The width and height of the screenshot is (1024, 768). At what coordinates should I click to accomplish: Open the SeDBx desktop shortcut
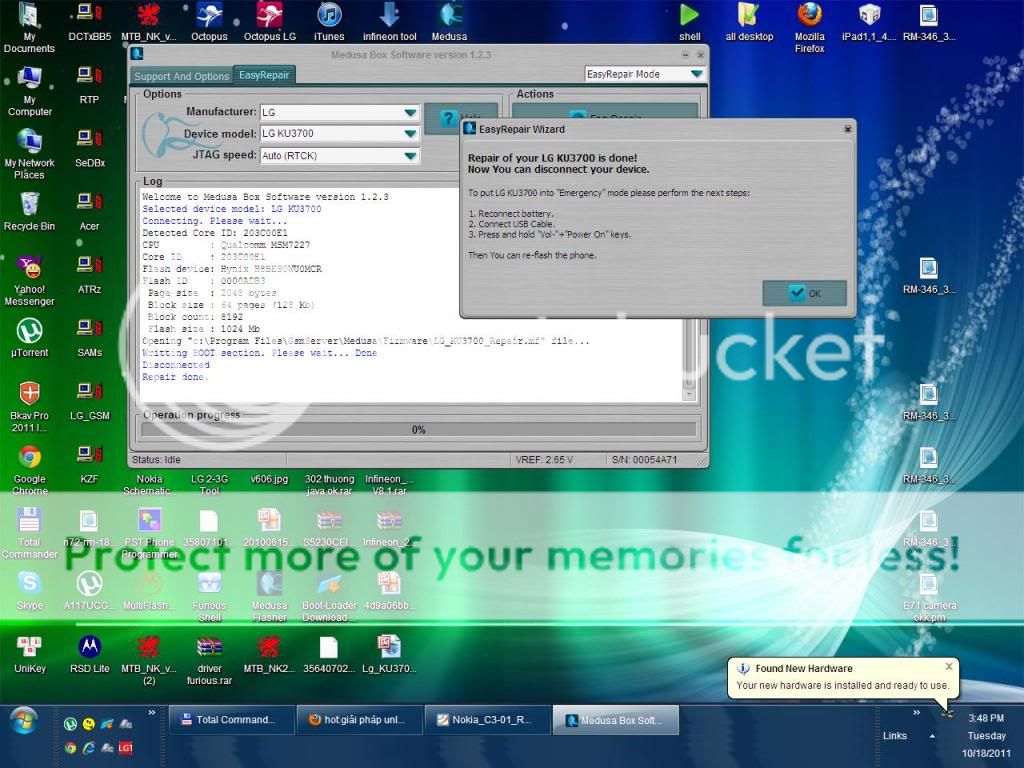pyautogui.click(x=89, y=149)
